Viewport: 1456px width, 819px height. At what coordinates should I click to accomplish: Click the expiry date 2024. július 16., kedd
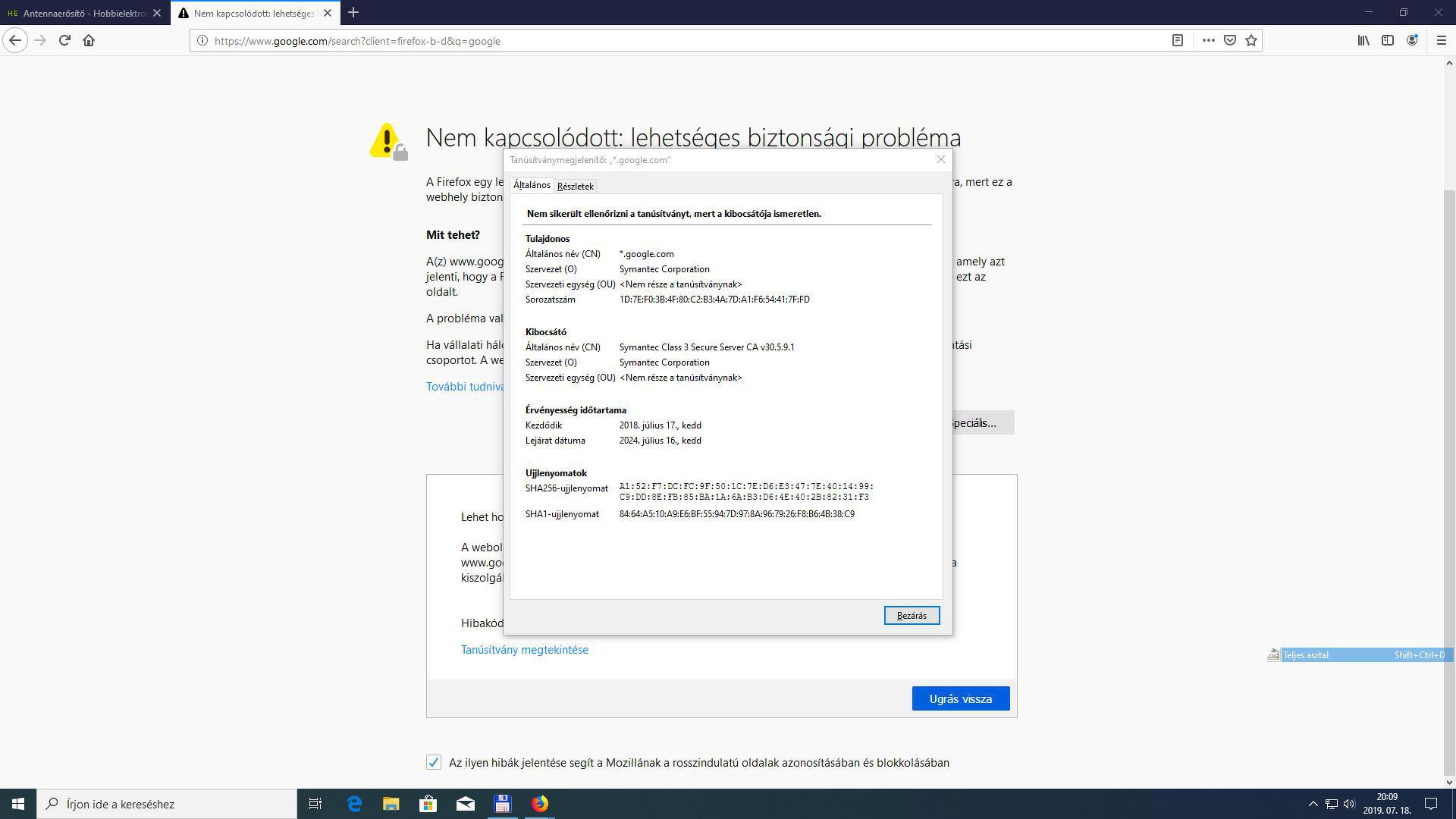tap(660, 441)
